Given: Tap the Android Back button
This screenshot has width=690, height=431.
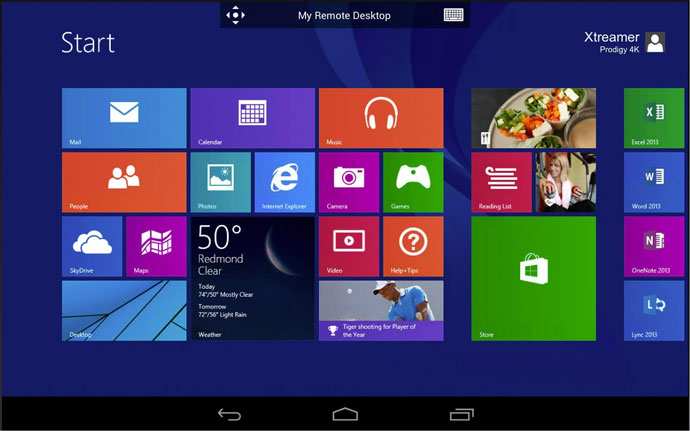Looking at the screenshot, I should point(229,414).
